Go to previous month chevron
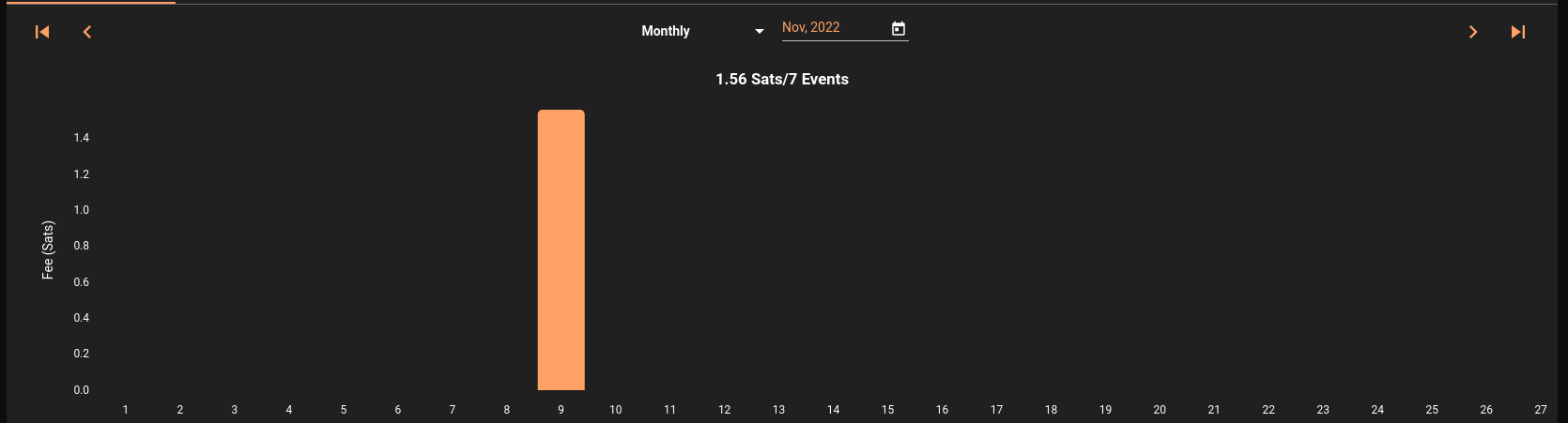The image size is (1568, 423). click(x=87, y=32)
